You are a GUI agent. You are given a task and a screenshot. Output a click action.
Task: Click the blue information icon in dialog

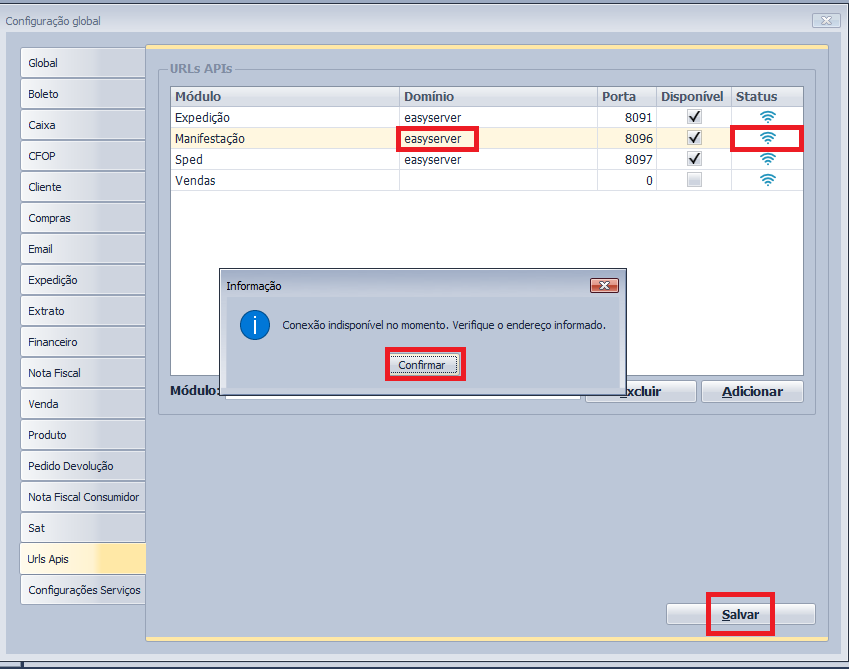(x=255, y=325)
